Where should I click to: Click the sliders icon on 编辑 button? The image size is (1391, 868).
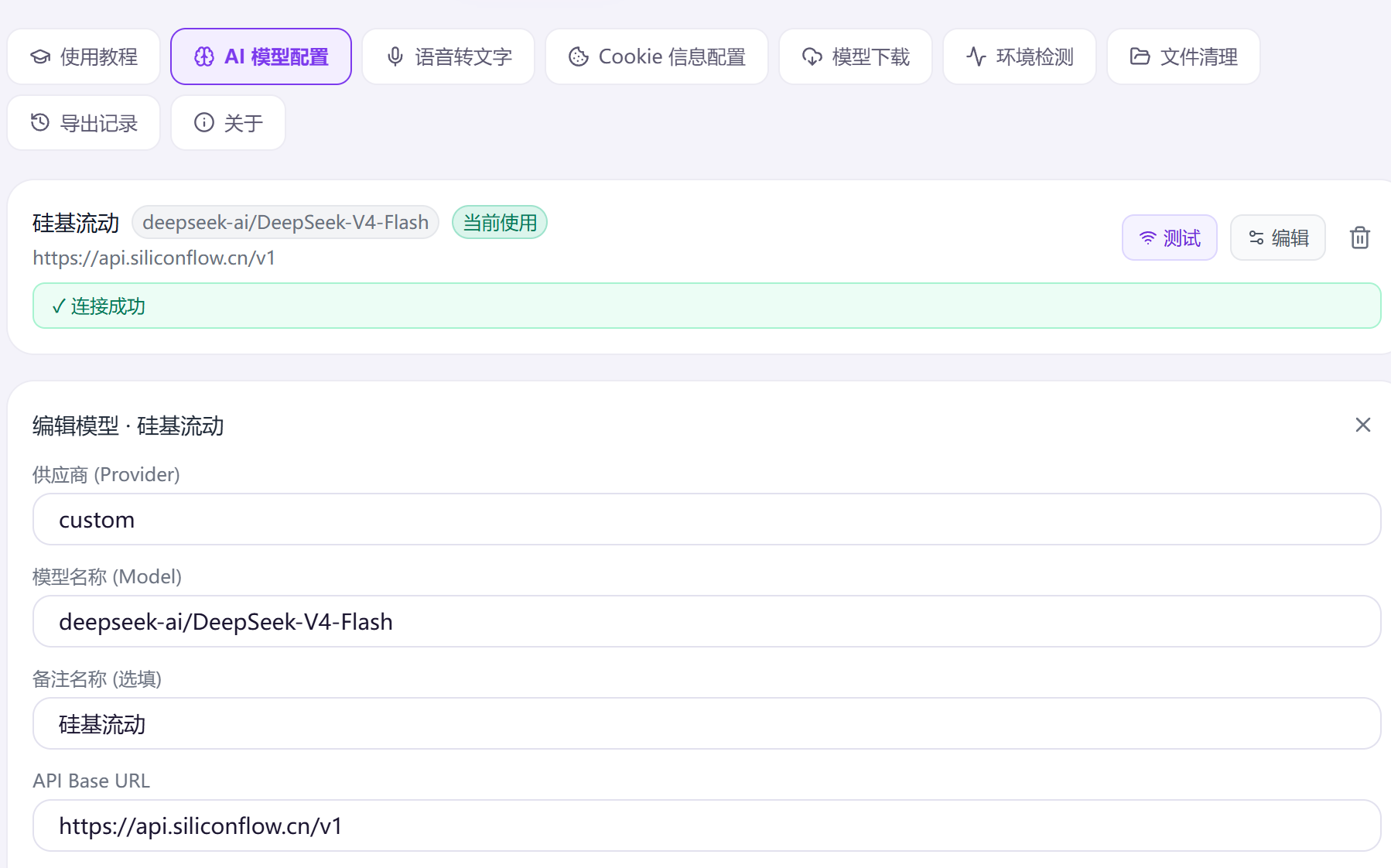1256,238
